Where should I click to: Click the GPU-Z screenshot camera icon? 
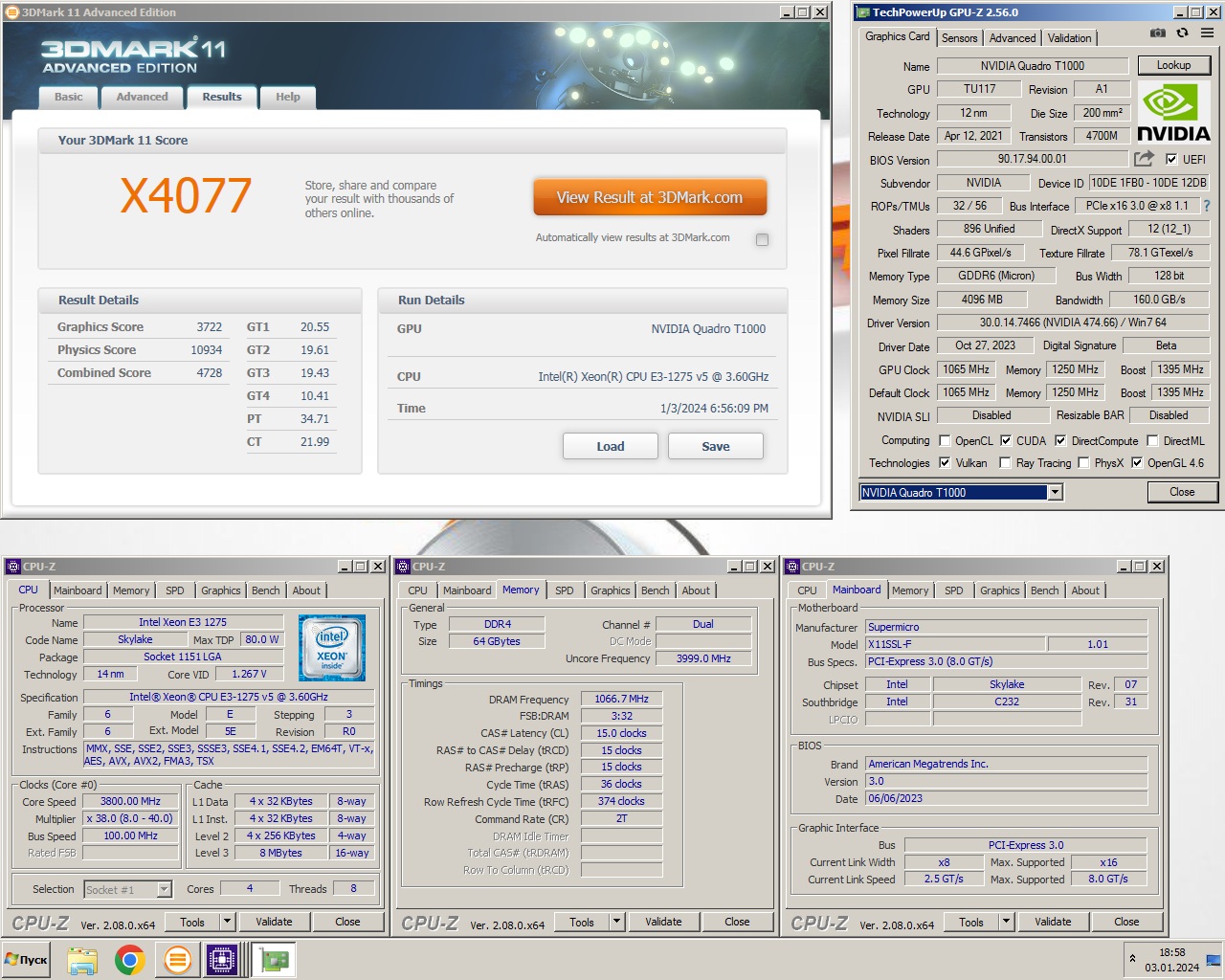point(1157,33)
